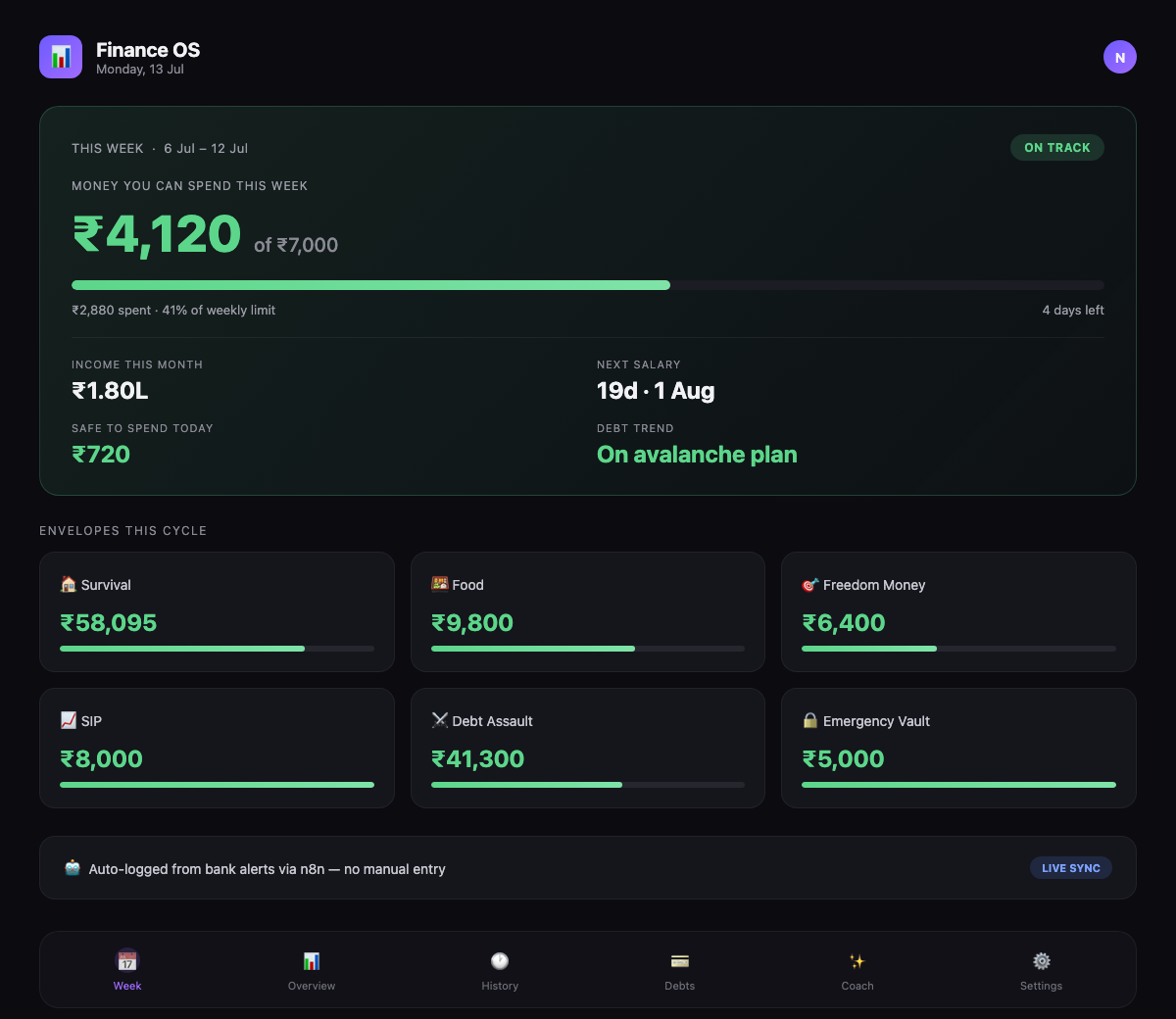Click the '4 days left' text
The width and height of the screenshot is (1176, 1019).
coord(1073,311)
